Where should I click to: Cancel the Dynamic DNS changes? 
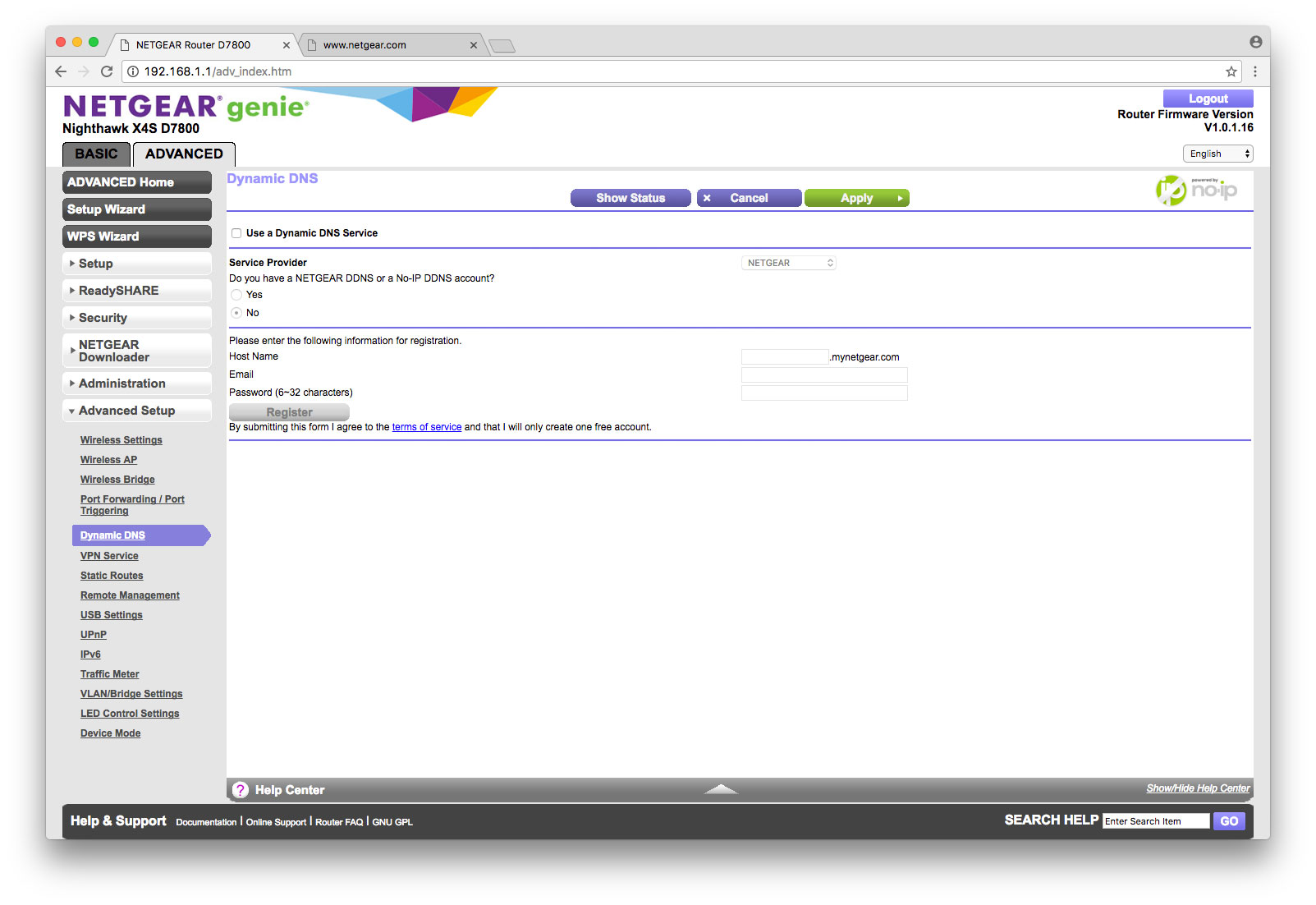(x=749, y=198)
